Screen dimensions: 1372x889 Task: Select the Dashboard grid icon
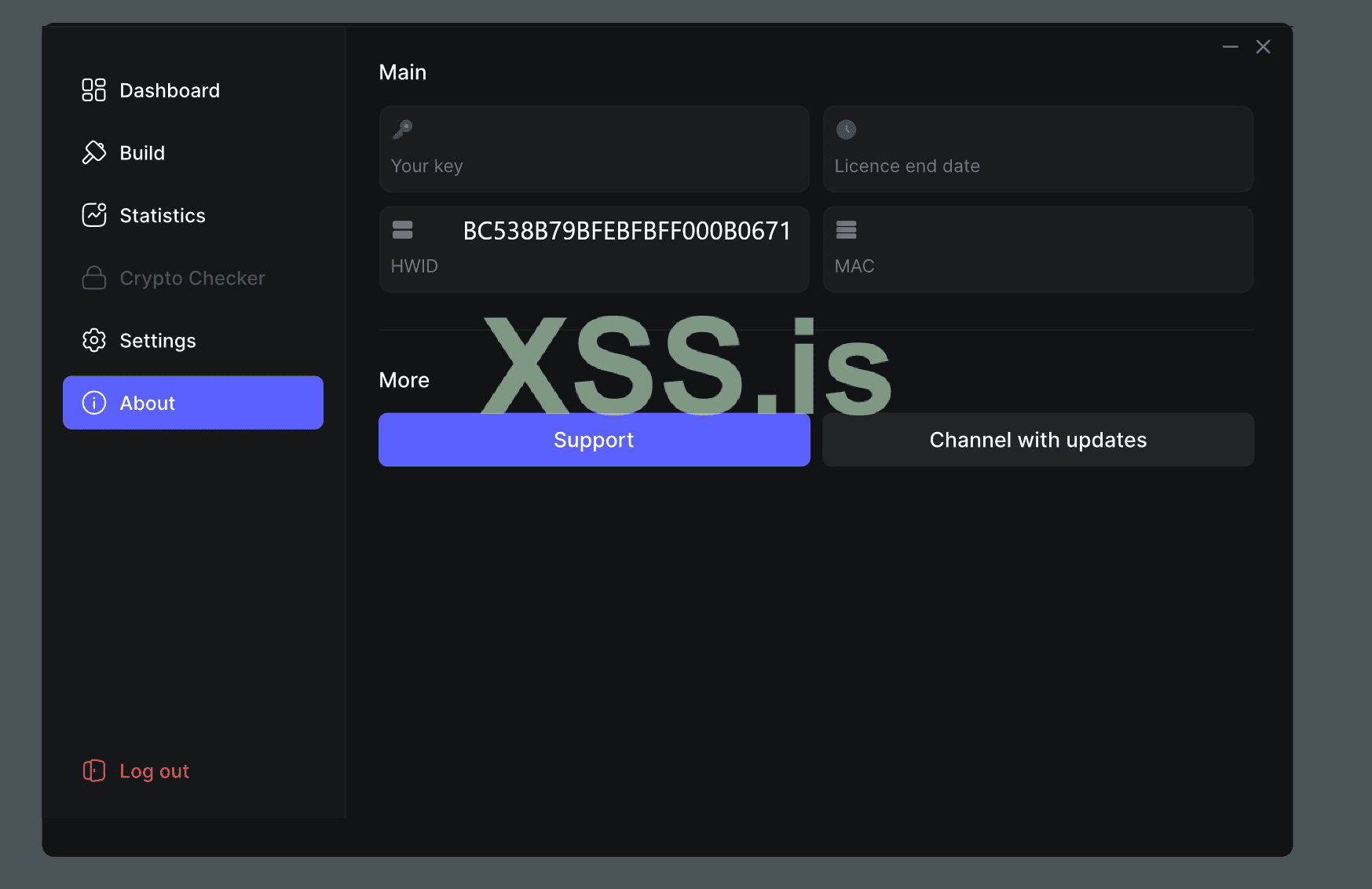(93, 90)
